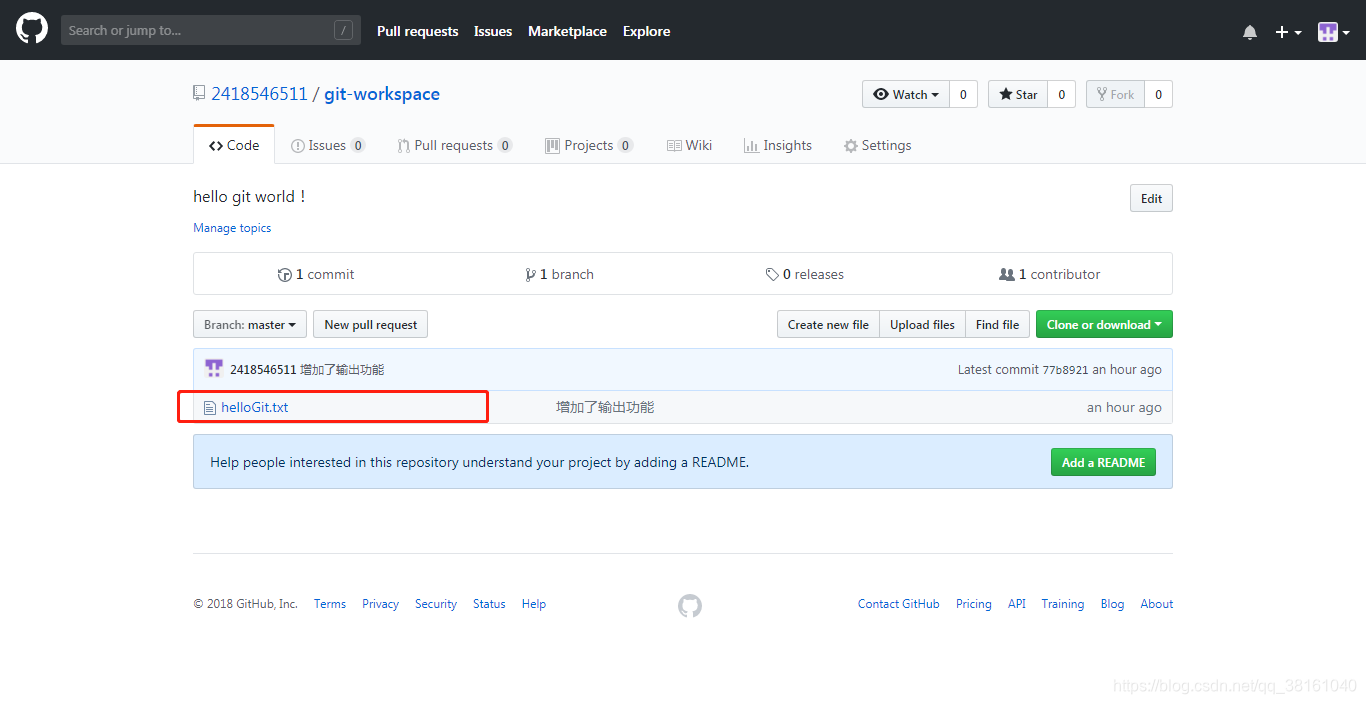
Task: Open Explore in top navigation
Action: (646, 31)
